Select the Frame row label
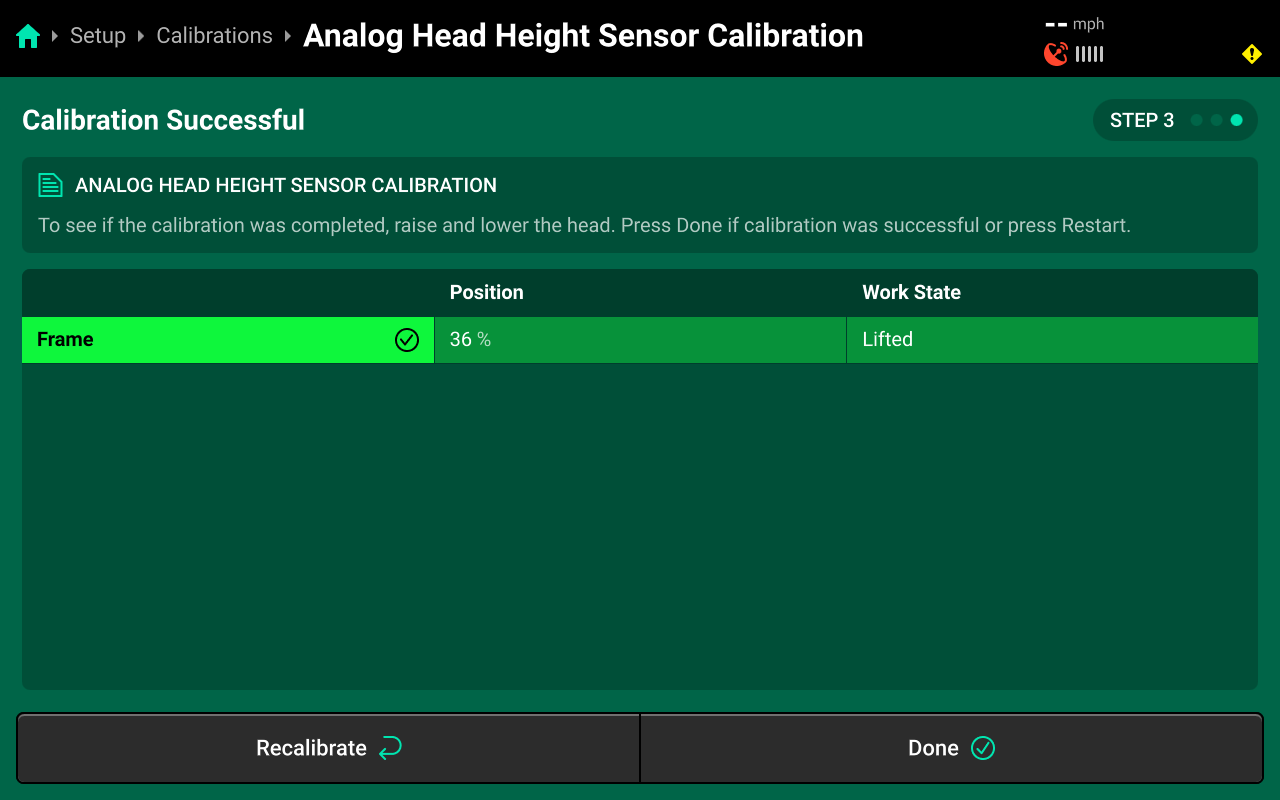 tap(65, 340)
